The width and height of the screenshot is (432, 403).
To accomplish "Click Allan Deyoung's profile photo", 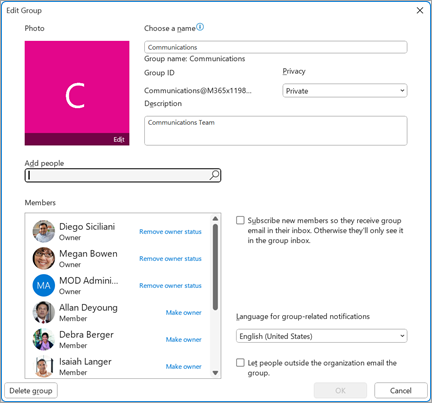I will tap(44, 312).
